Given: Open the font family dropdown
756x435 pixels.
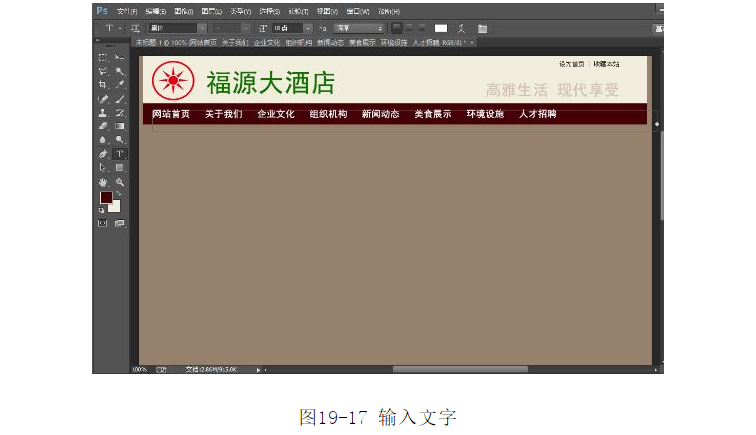Looking at the screenshot, I should 201,29.
